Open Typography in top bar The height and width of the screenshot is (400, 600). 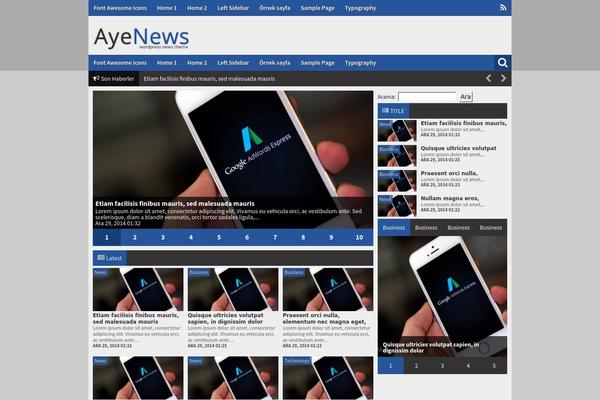[360, 8]
